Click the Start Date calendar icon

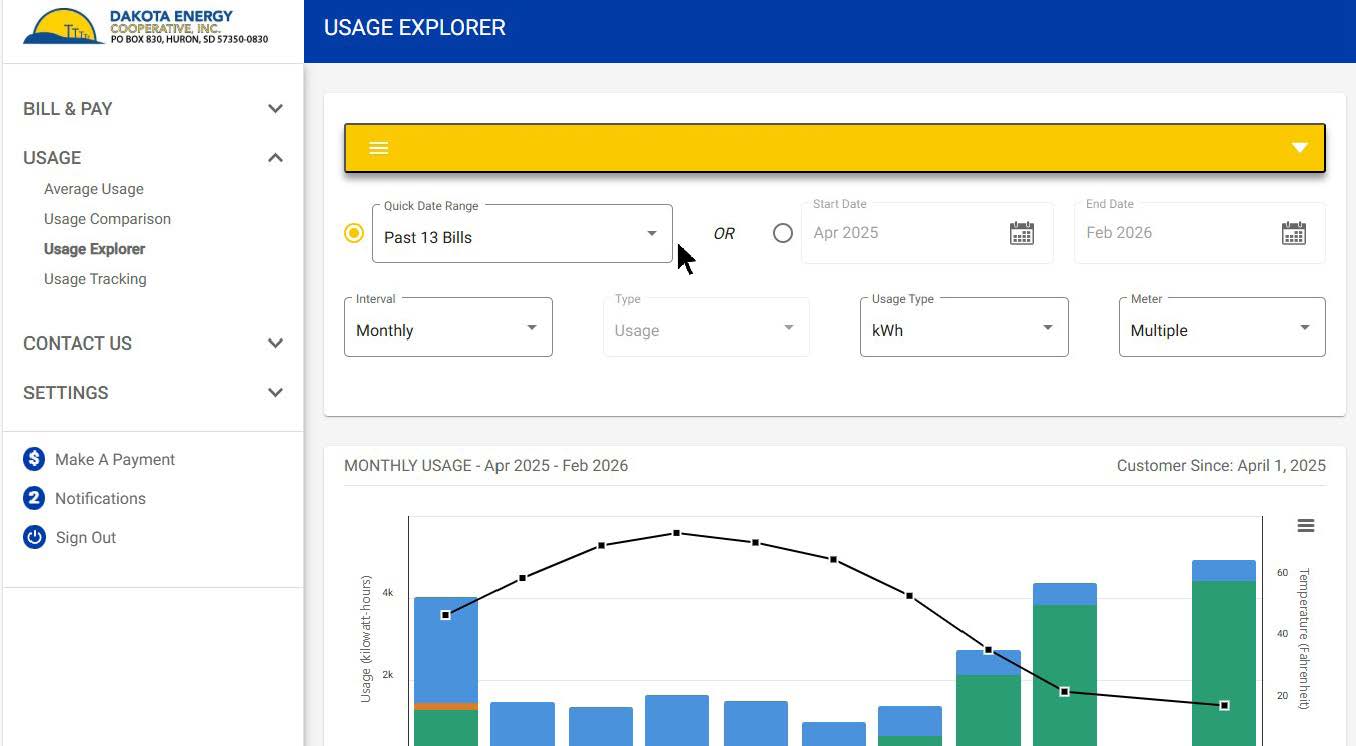(1021, 233)
